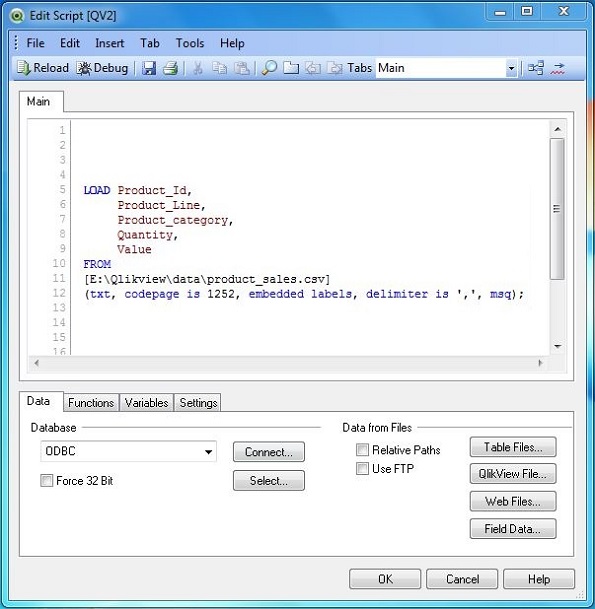Confirm with the OK button

point(385,579)
